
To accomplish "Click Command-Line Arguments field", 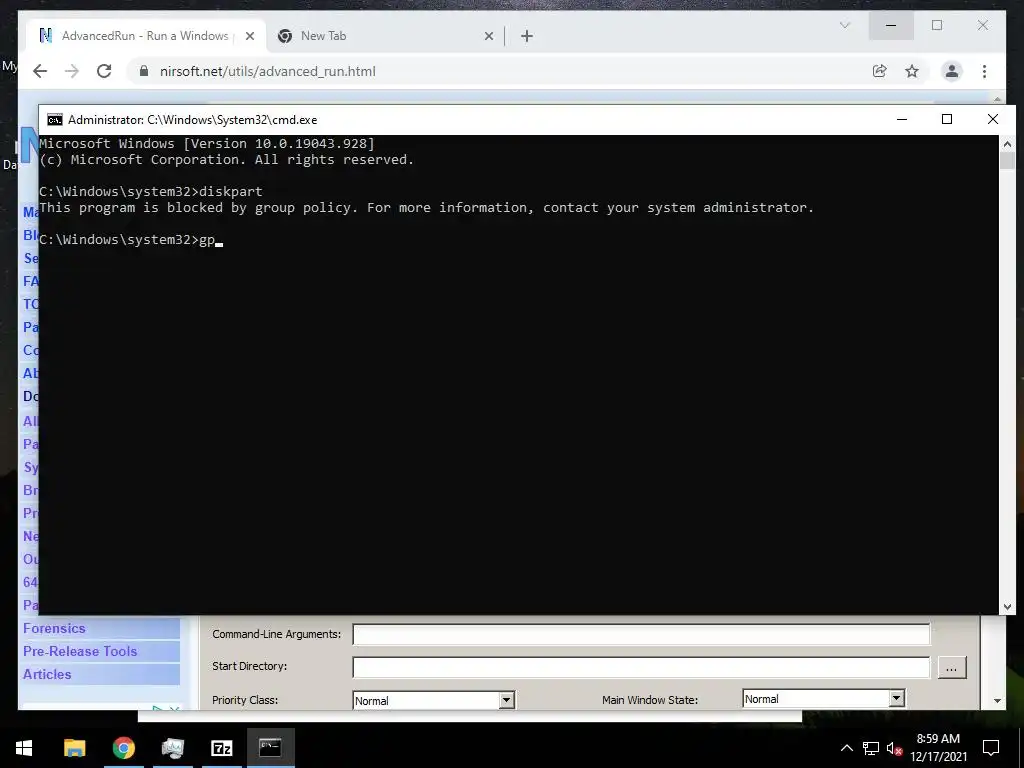I will 641,634.
